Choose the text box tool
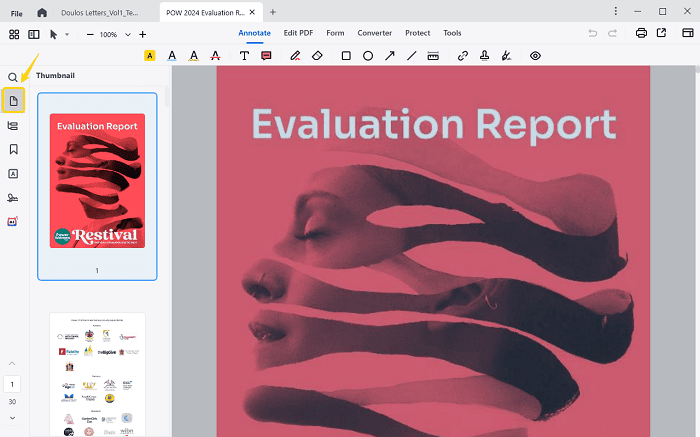 244,56
